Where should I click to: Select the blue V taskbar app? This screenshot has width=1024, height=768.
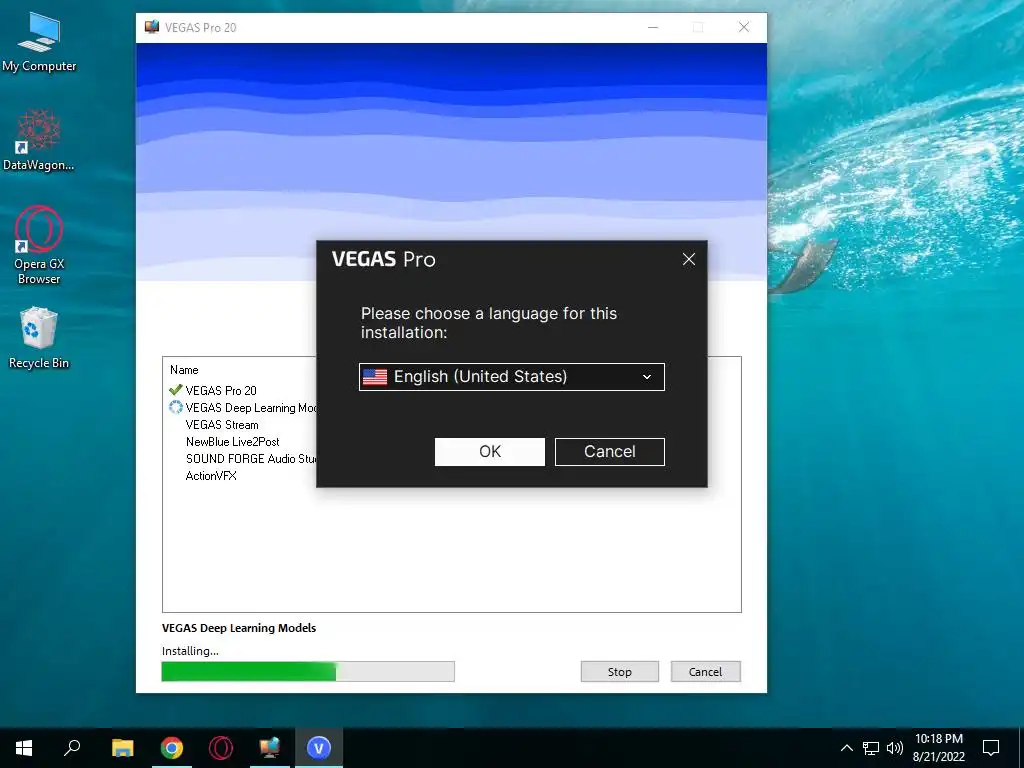pos(319,748)
